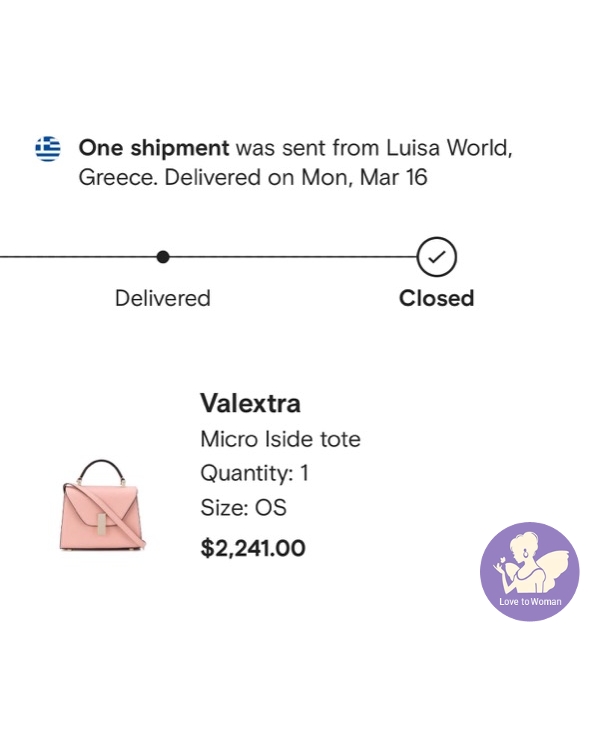Screen dimensions: 600x750
Task: Open the Micro Iside tote product title
Action: click(280, 439)
